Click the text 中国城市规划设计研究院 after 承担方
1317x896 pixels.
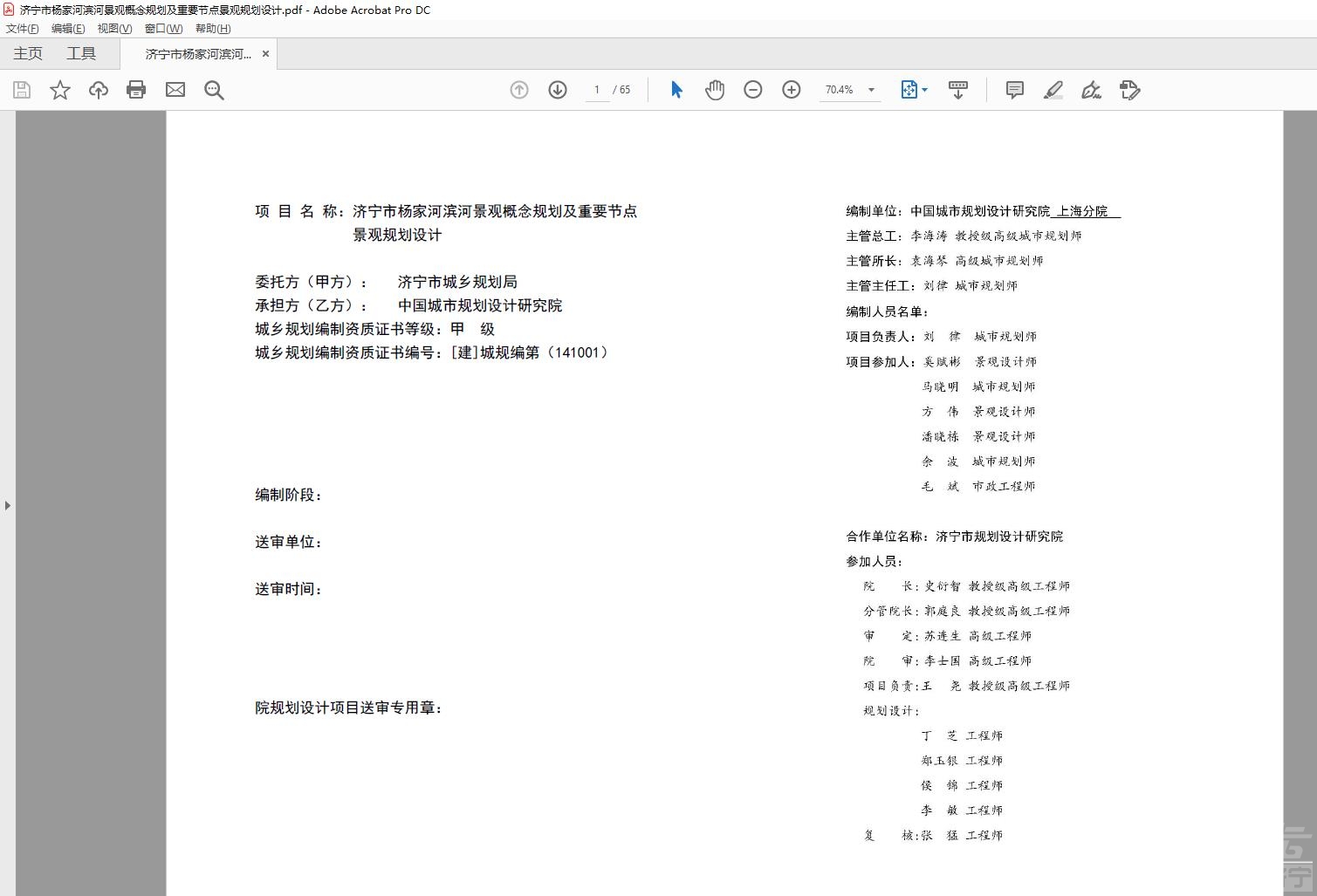[480, 305]
